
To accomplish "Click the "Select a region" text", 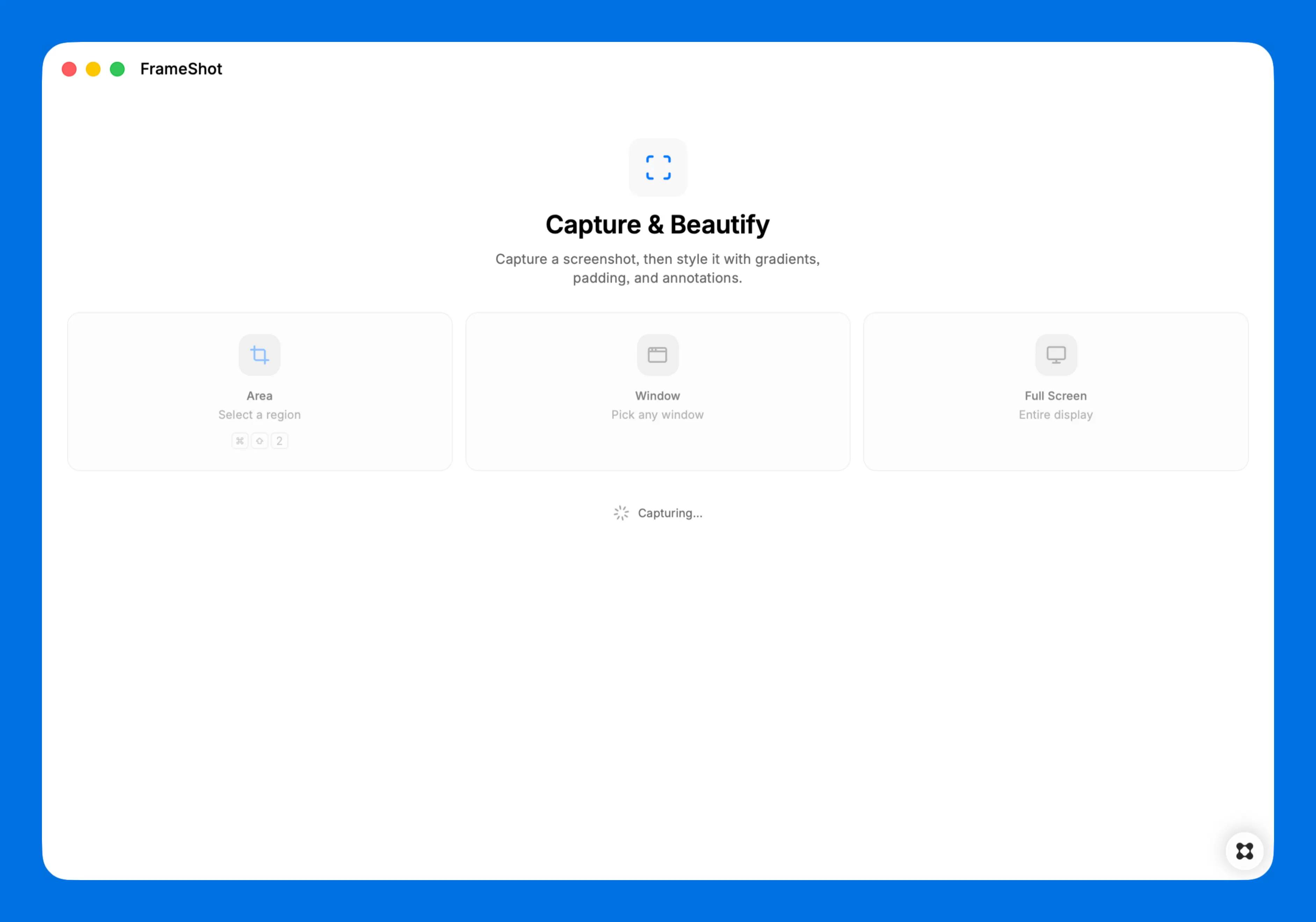I will click(260, 415).
